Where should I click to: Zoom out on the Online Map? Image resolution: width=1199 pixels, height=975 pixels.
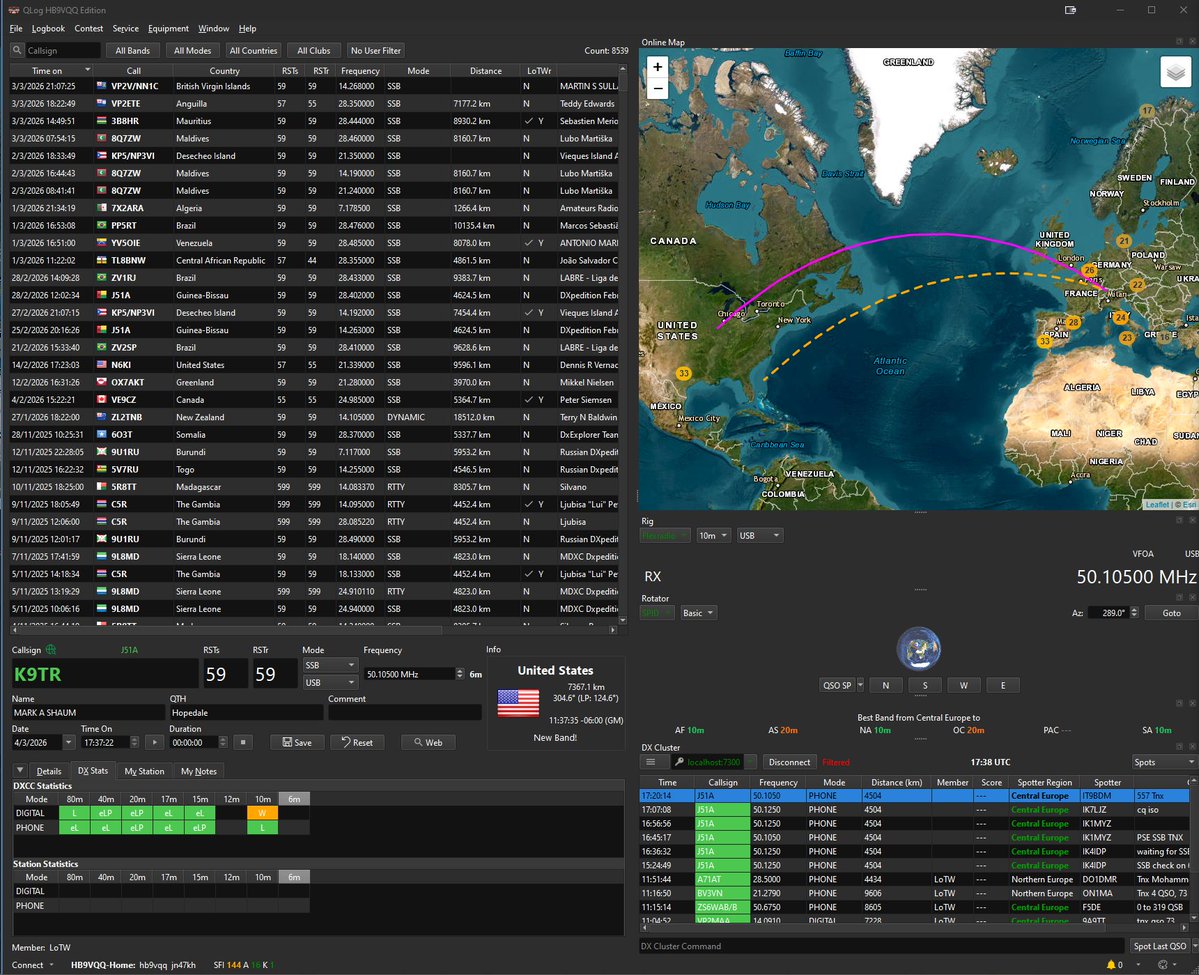[658, 88]
